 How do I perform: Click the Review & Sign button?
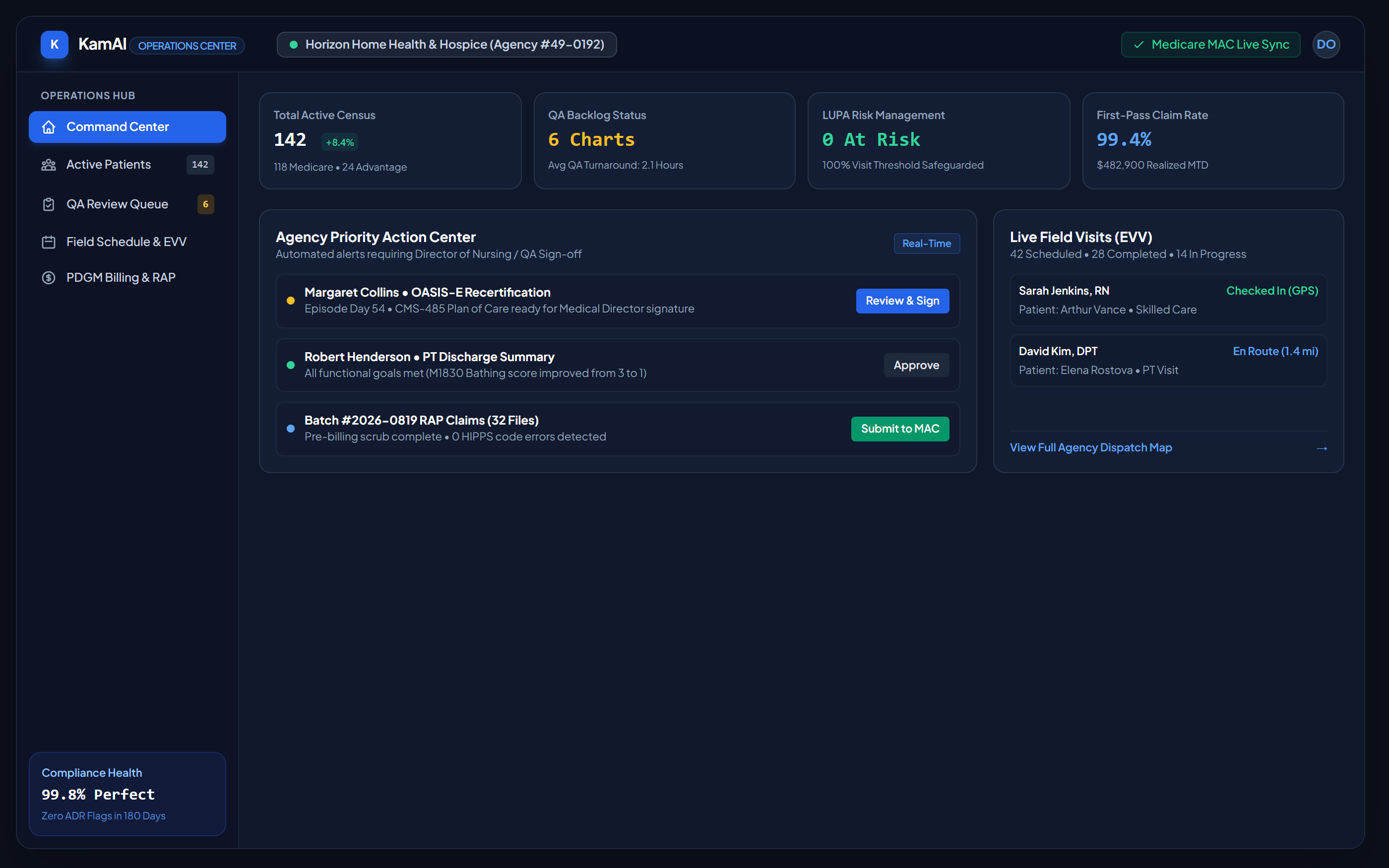tap(902, 301)
